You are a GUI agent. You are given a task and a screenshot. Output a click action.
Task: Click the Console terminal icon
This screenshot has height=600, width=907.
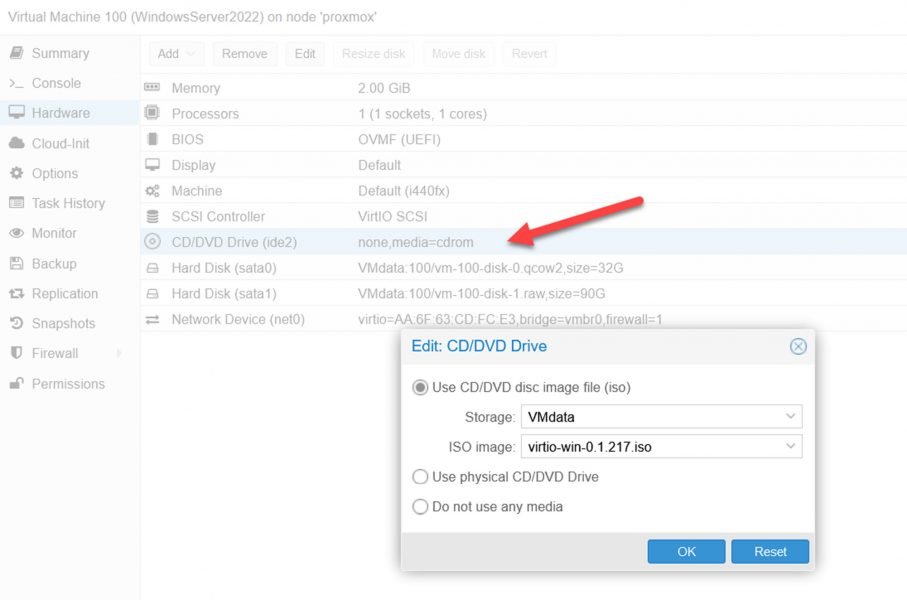point(16,83)
